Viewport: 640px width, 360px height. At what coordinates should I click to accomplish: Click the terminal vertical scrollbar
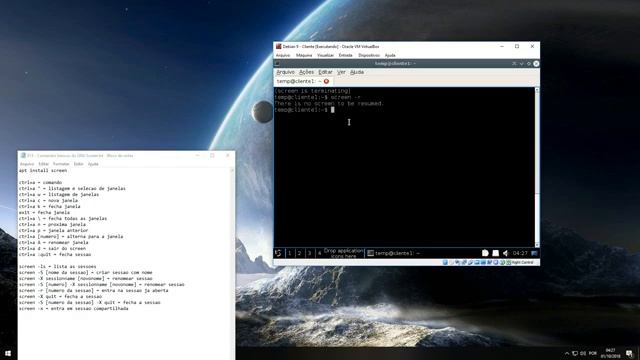pos(537,167)
